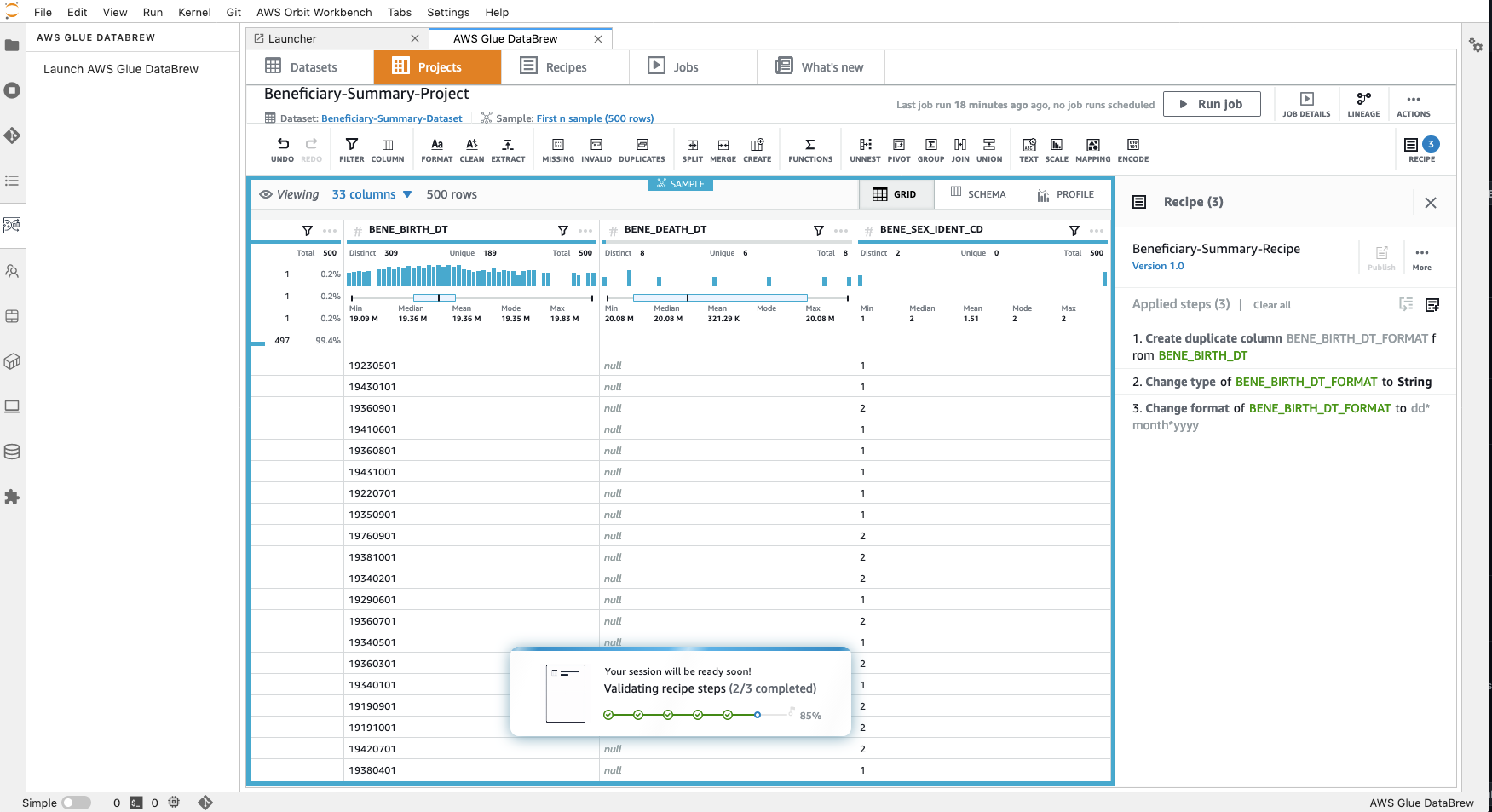Open the ACTIONS menu
Viewport: 1492px width, 812px height.
tap(1414, 104)
